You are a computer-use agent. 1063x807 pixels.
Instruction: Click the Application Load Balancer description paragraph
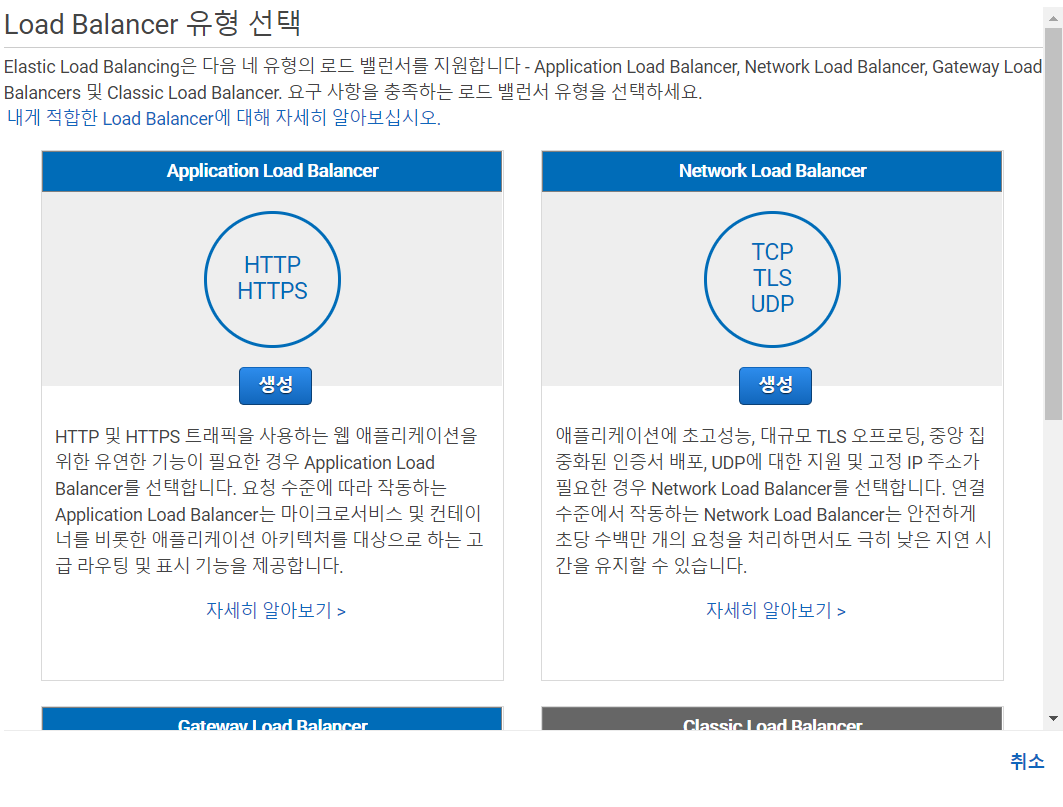[270, 500]
